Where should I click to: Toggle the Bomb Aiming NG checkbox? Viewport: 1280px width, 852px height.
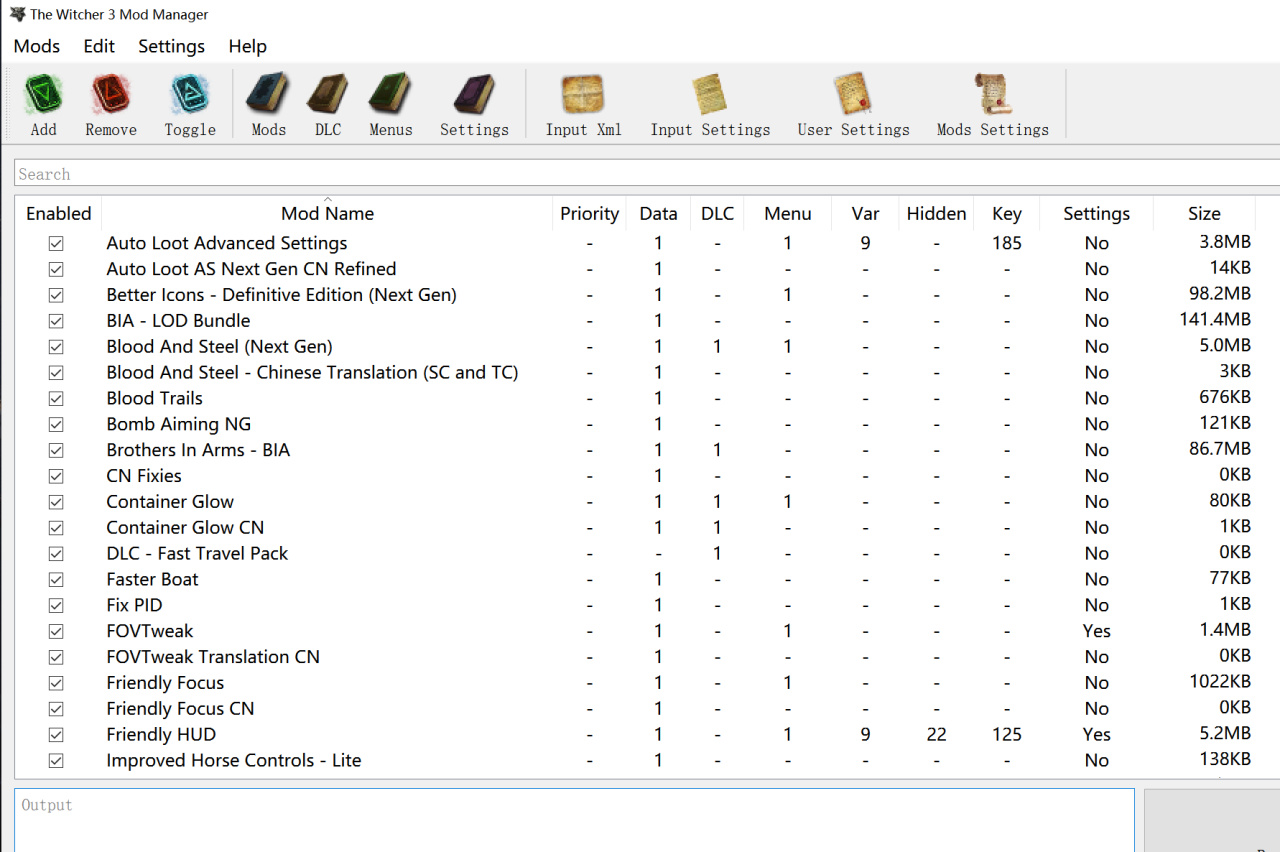click(56, 424)
